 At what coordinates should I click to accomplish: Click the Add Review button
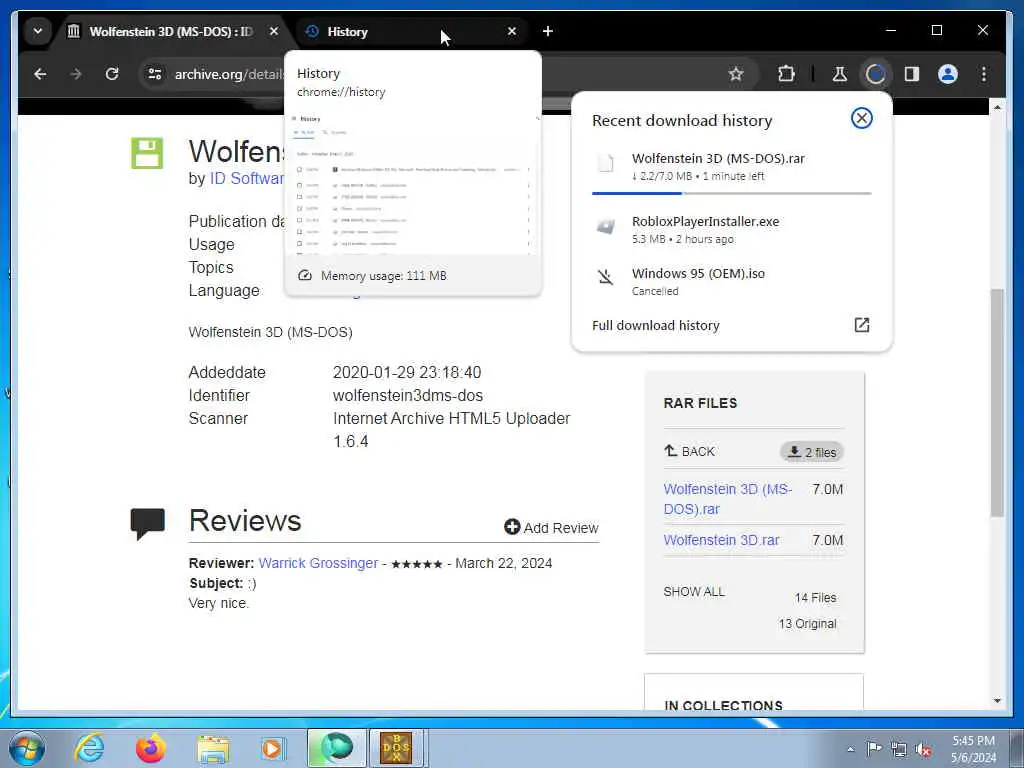click(551, 528)
